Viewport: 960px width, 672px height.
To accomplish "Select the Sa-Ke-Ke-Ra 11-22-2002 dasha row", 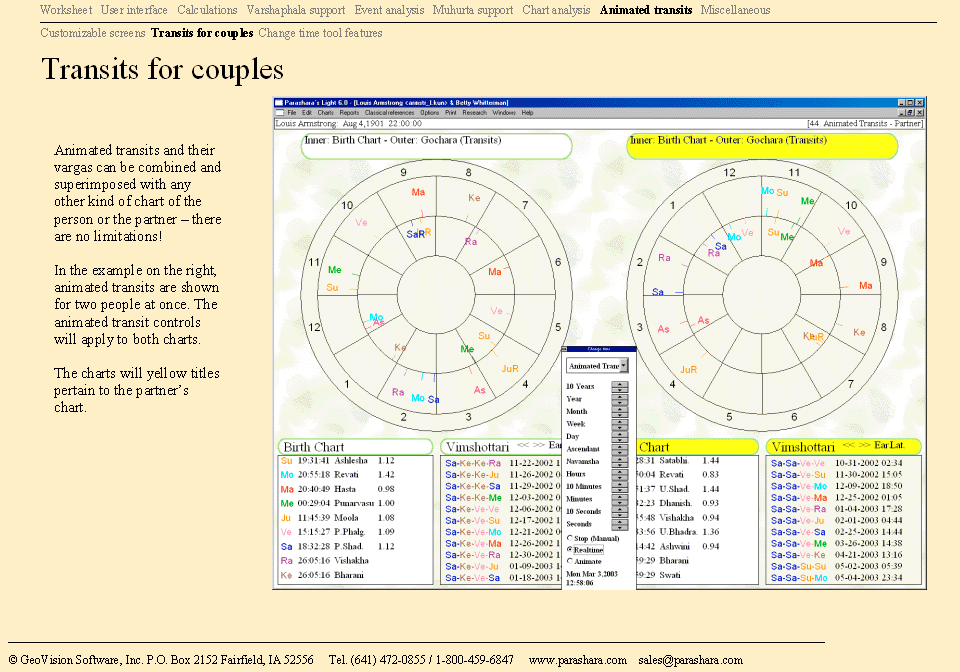I will point(502,463).
